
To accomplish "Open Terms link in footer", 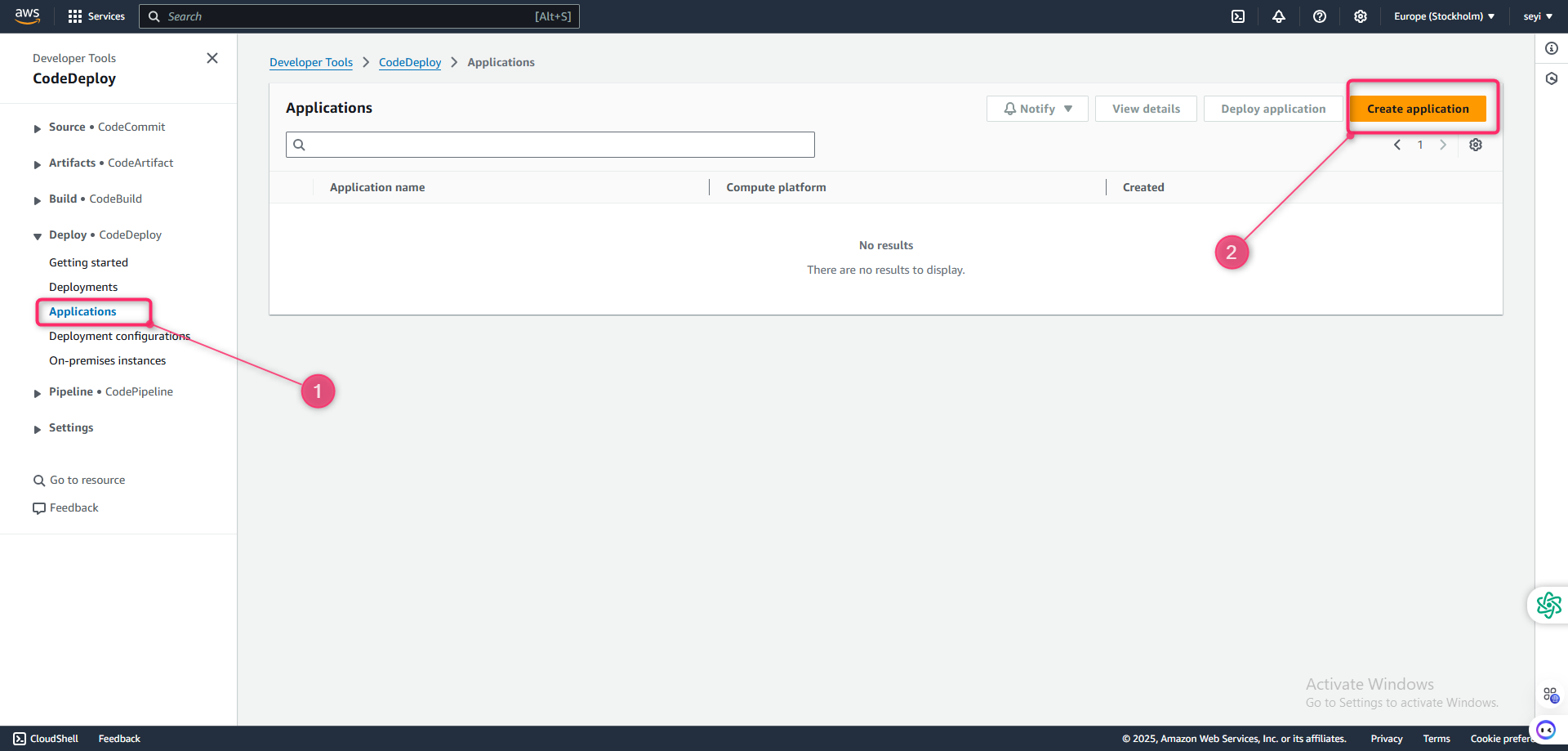I will [x=1437, y=739].
